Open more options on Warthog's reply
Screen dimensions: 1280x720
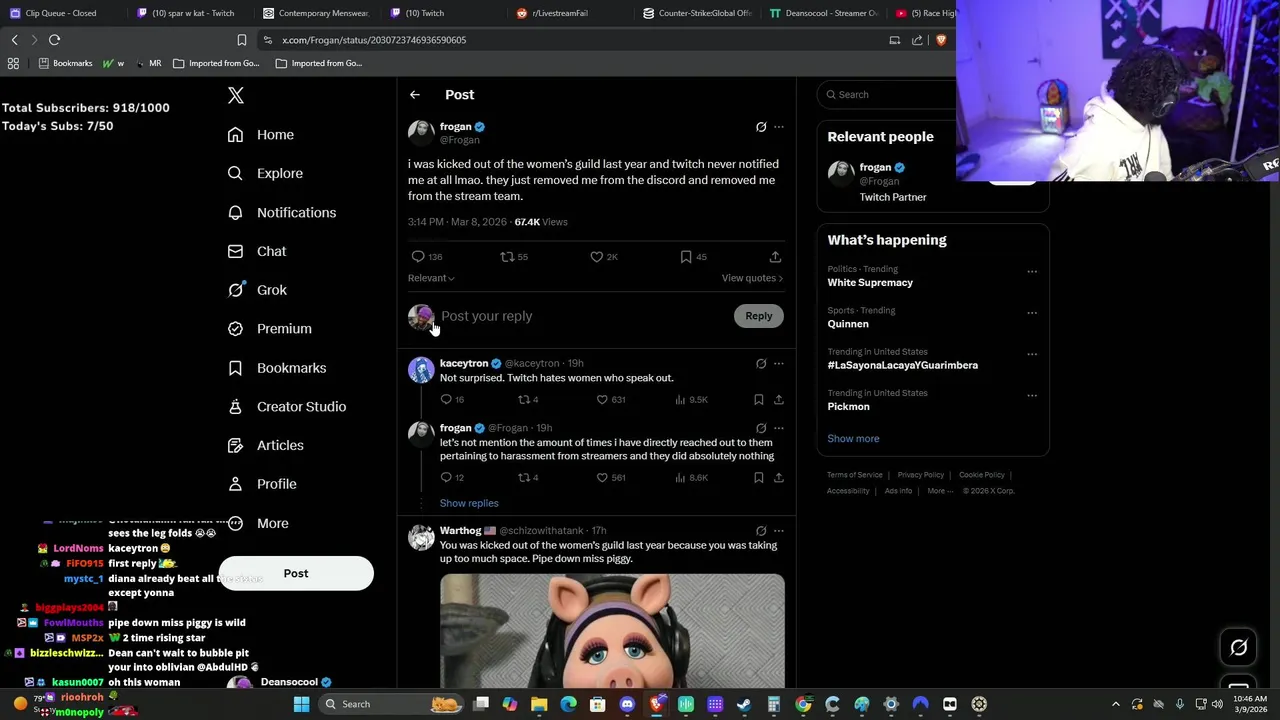tap(779, 531)
